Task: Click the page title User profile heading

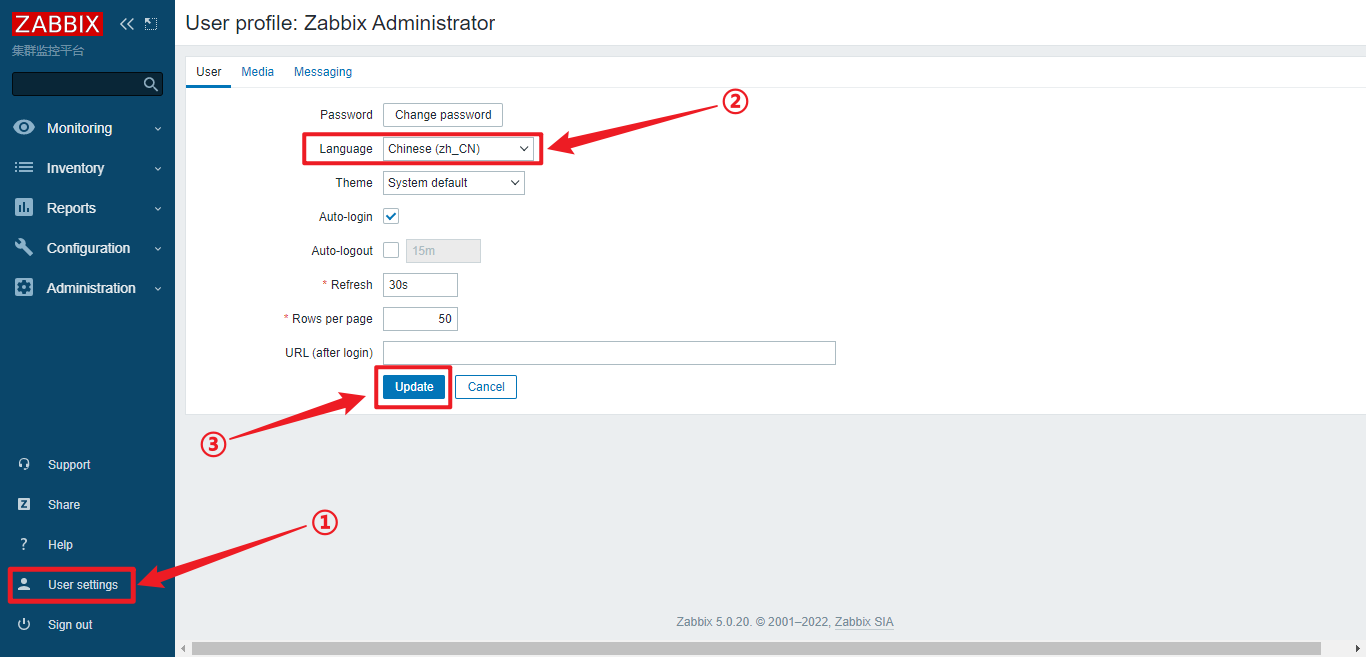Action: [x=340, y=23]
